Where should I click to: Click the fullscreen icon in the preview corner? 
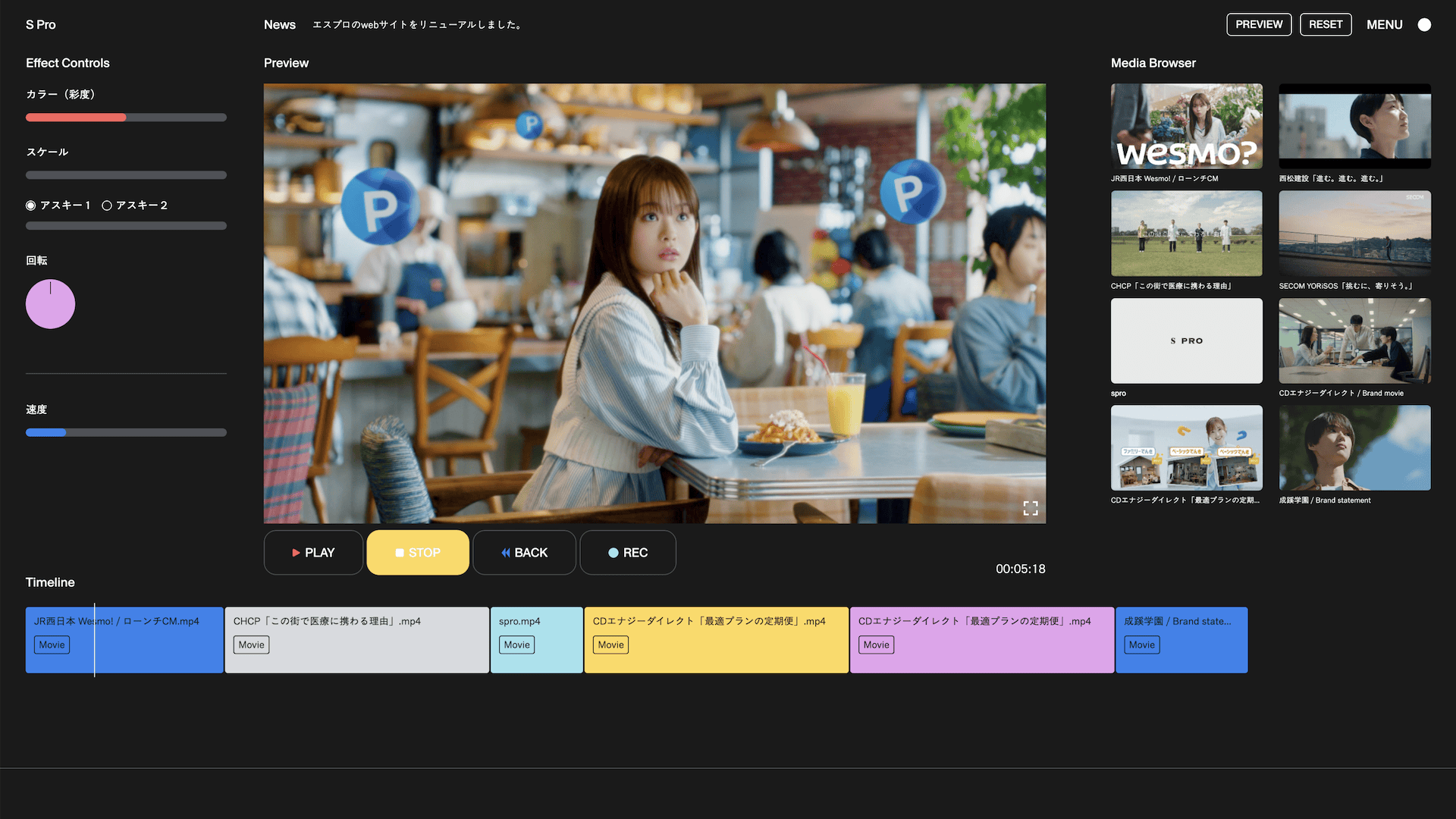(1030, 507)
